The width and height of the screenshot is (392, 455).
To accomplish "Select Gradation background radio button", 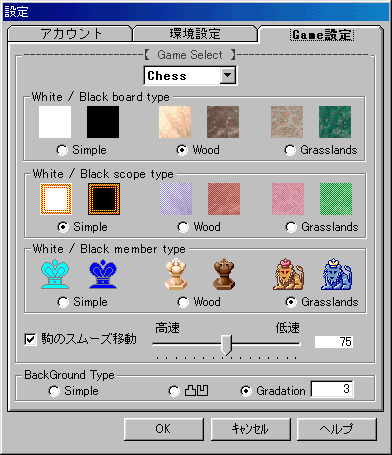I will [246, 391].
